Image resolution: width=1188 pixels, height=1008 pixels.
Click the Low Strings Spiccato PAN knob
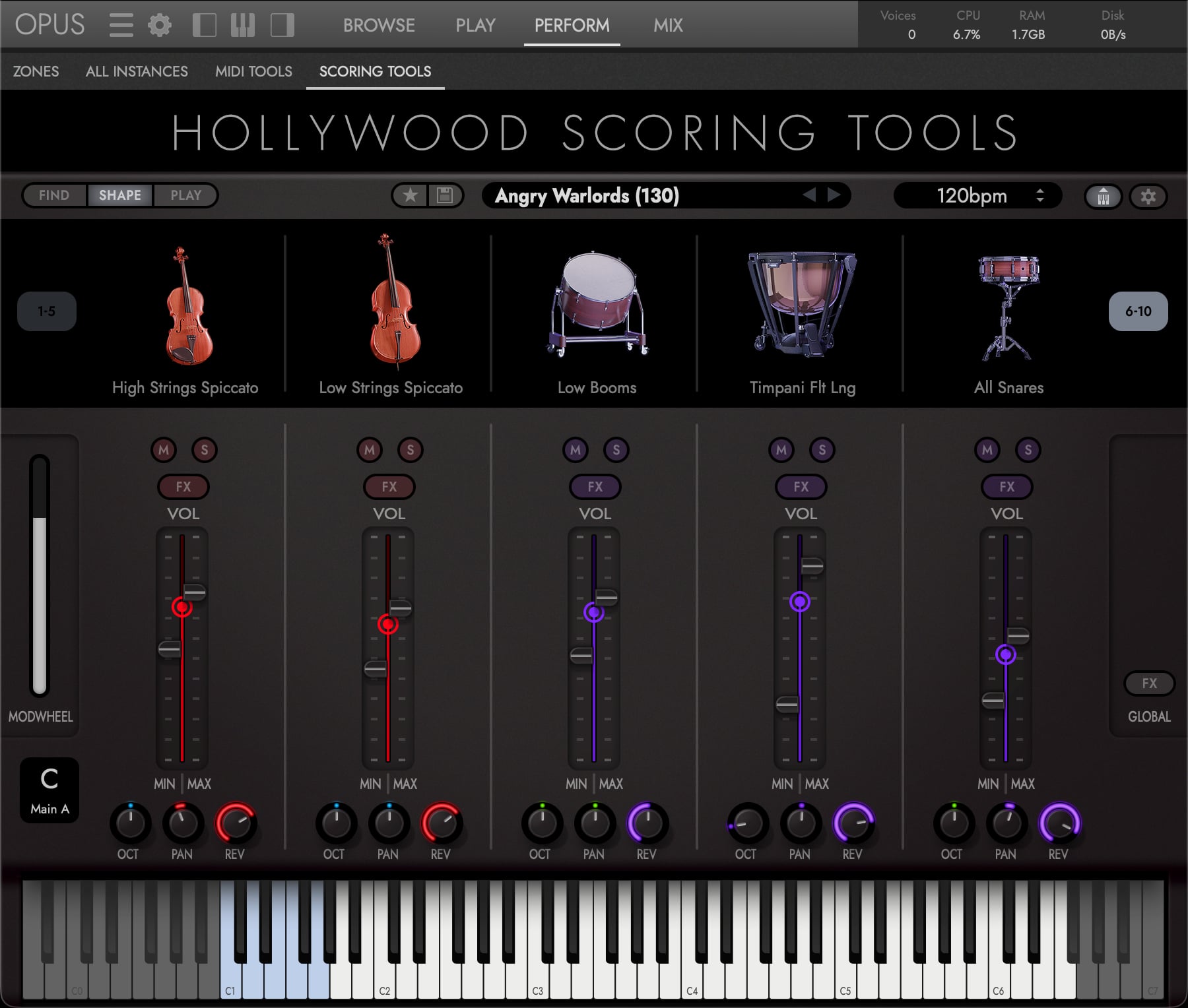(389, 823)
